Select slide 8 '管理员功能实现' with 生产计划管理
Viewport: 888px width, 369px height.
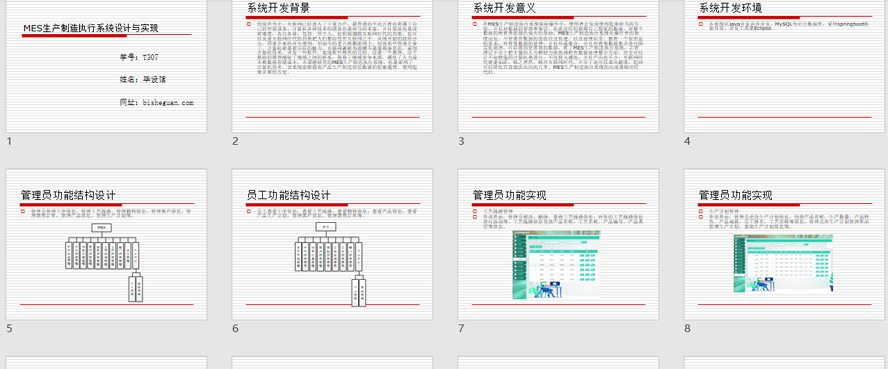[x=784, y=244]
